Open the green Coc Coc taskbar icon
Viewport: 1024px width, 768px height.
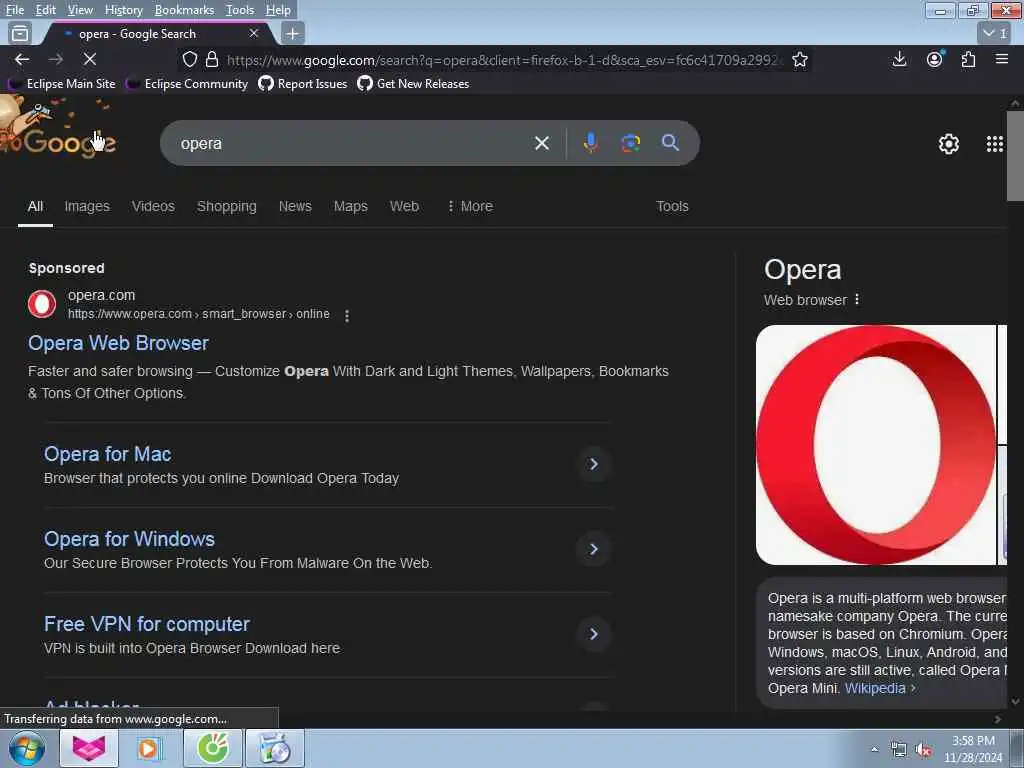[213, 748]
